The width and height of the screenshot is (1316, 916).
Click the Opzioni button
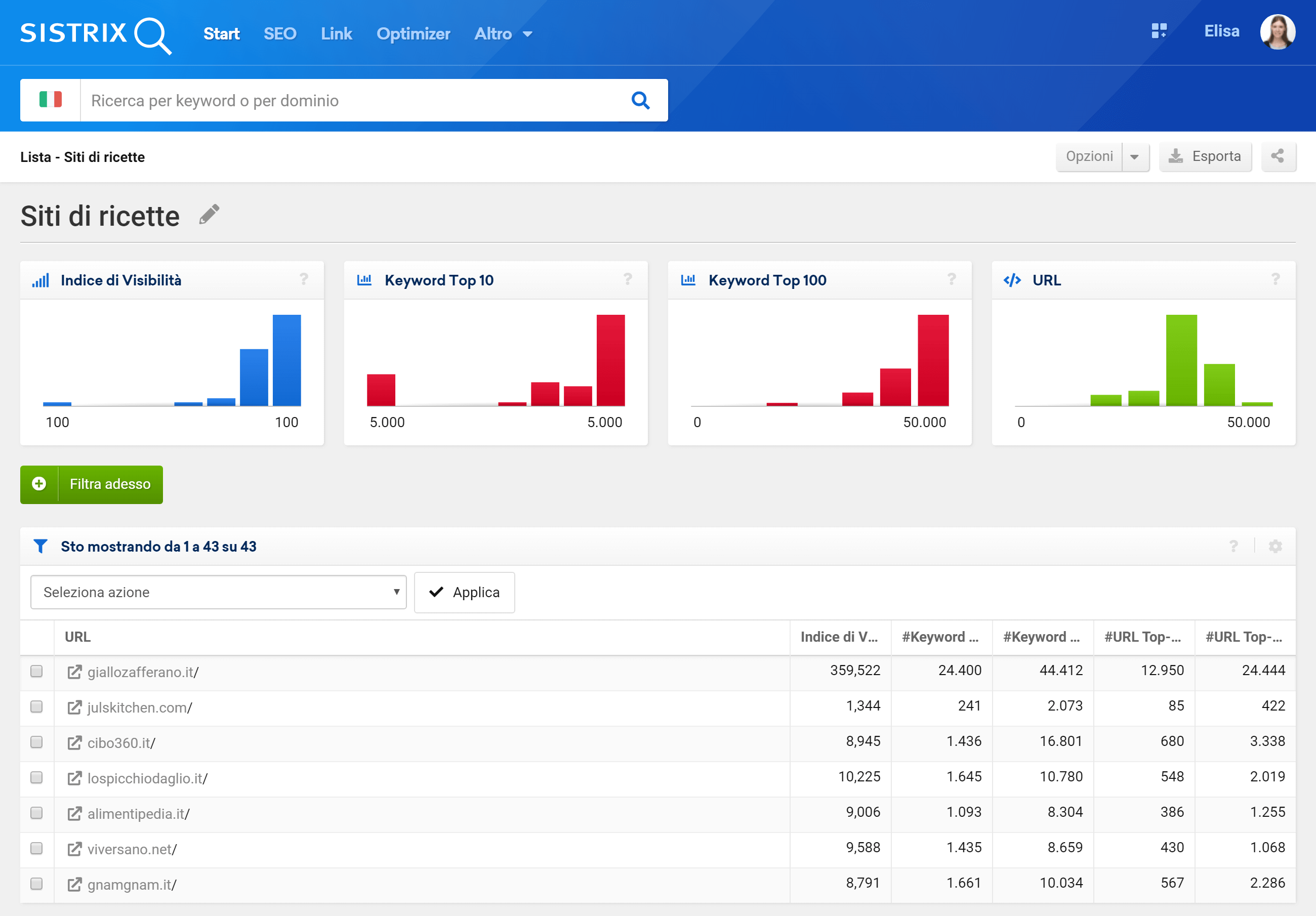click(1089, 156)
